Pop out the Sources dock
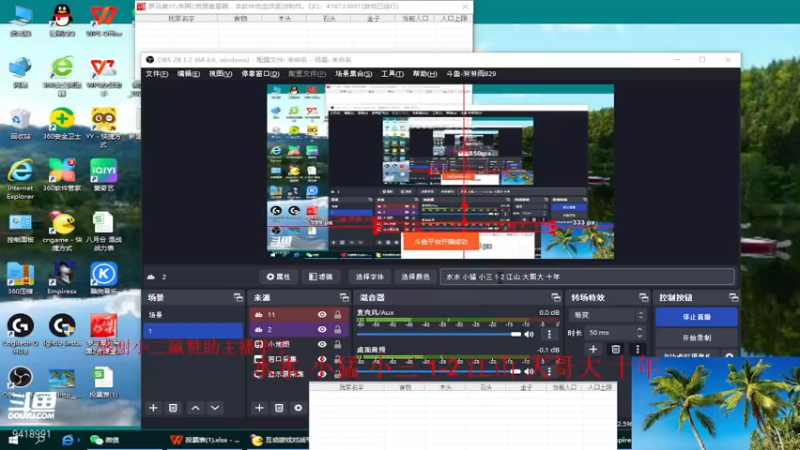Image resolution: width=800 pixels, height=450 pixels. click(x=344, y=297)
